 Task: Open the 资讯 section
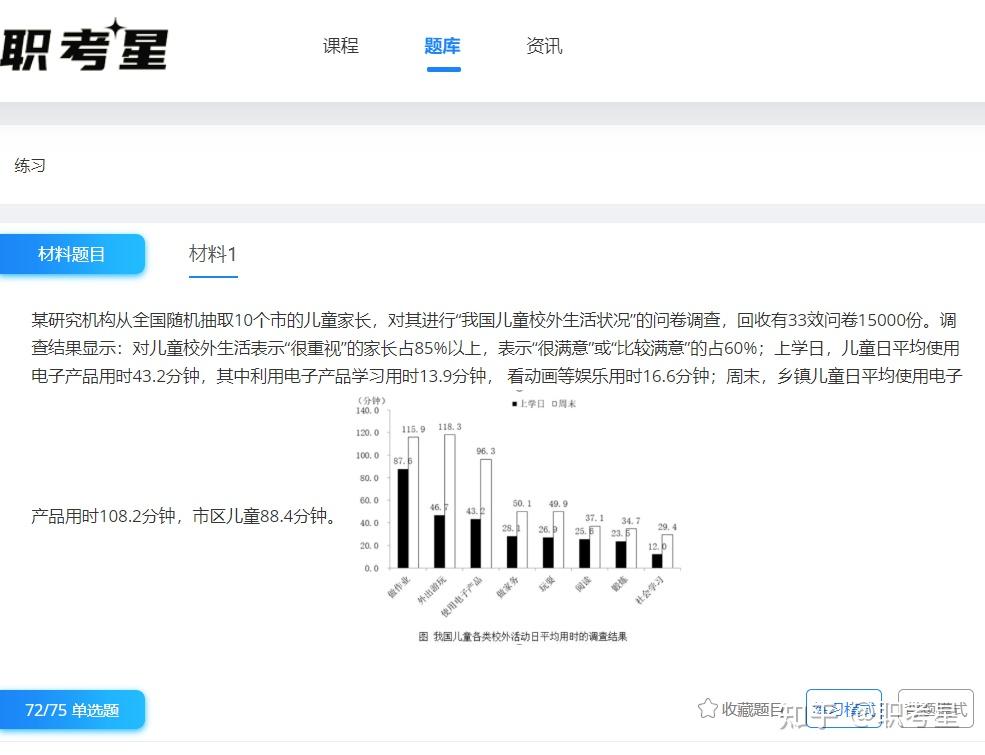[x=543, y=45]
